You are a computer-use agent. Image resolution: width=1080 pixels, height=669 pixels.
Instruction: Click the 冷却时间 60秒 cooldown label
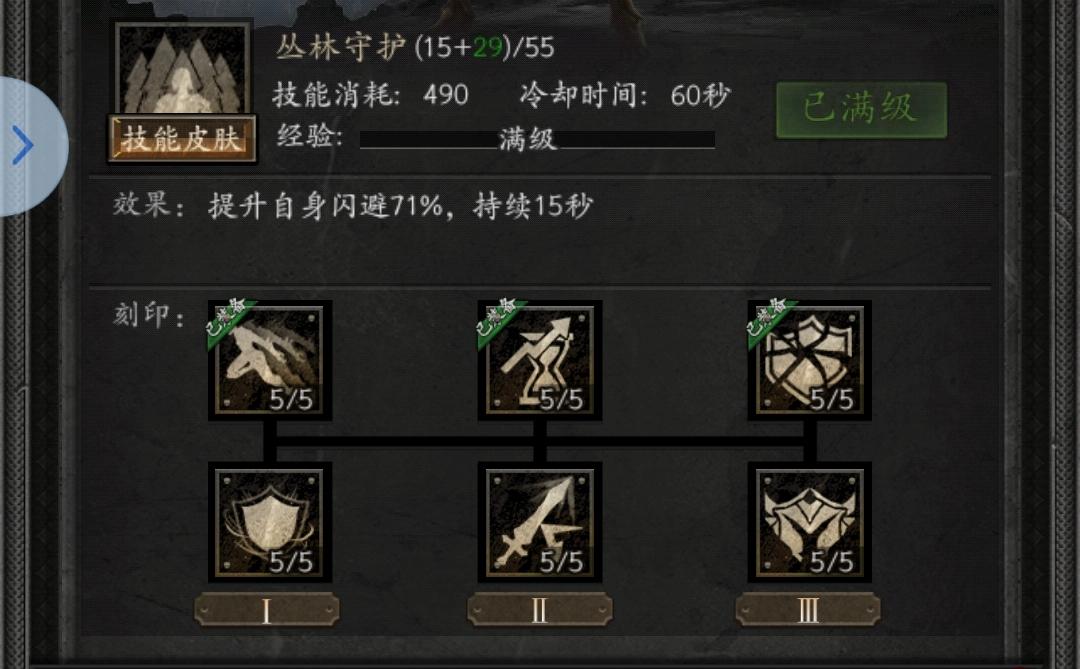625,95
